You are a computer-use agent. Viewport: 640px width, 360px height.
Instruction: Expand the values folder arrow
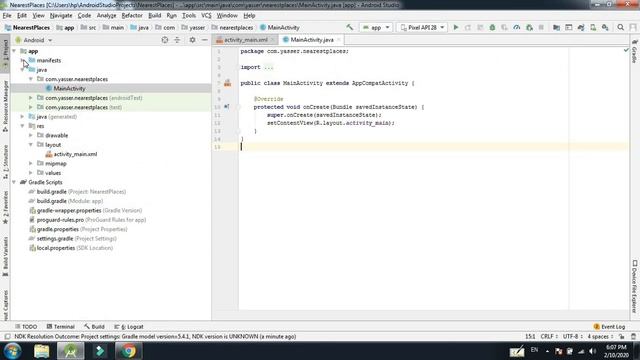(31, 173)
